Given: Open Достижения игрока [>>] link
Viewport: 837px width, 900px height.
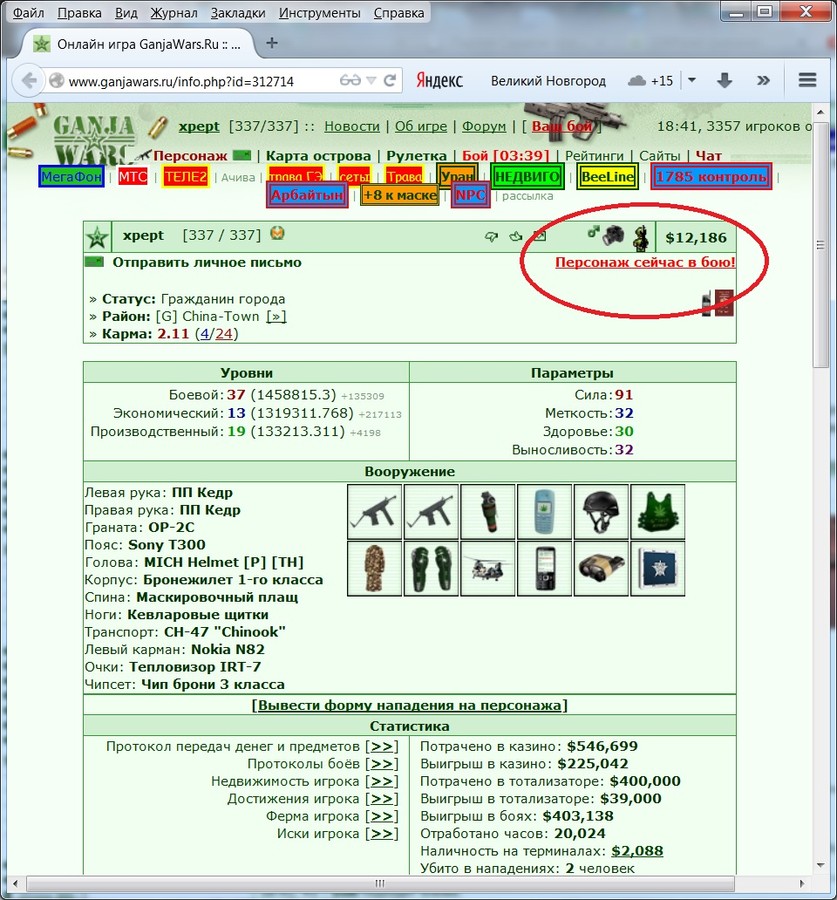Looking at the screenshot, I should click(382, 798).
